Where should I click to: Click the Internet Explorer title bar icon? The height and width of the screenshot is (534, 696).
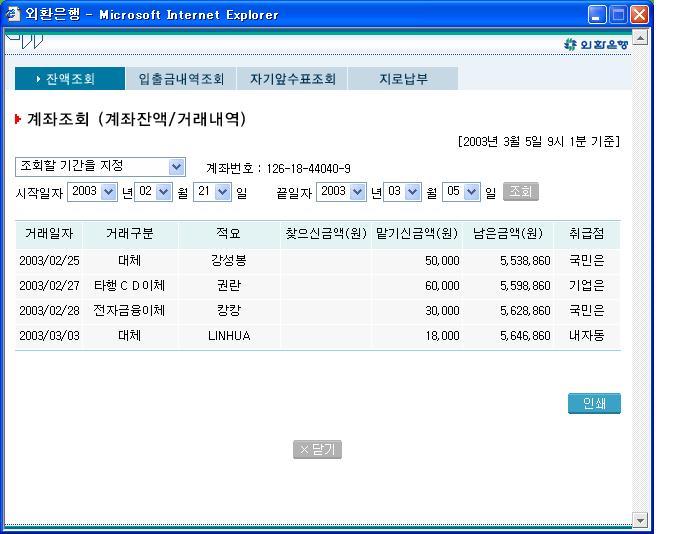click(11, 14)
